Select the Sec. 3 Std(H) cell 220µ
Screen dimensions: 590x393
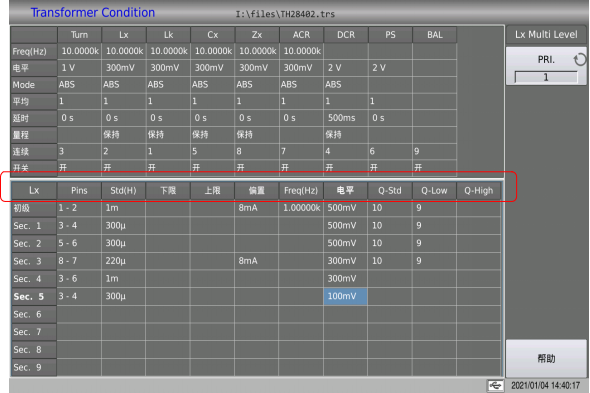[x=123, y=261]
